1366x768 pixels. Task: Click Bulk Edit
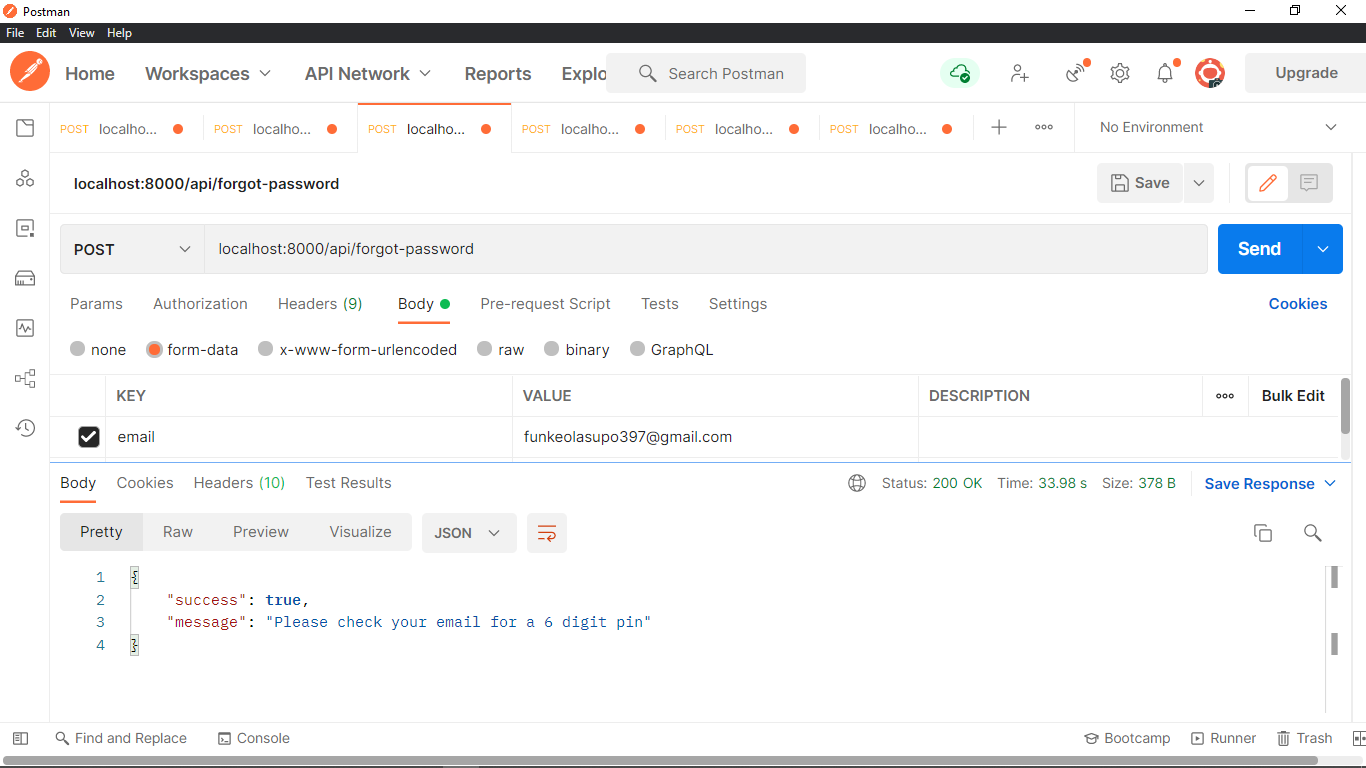(x=1293, y=396)
